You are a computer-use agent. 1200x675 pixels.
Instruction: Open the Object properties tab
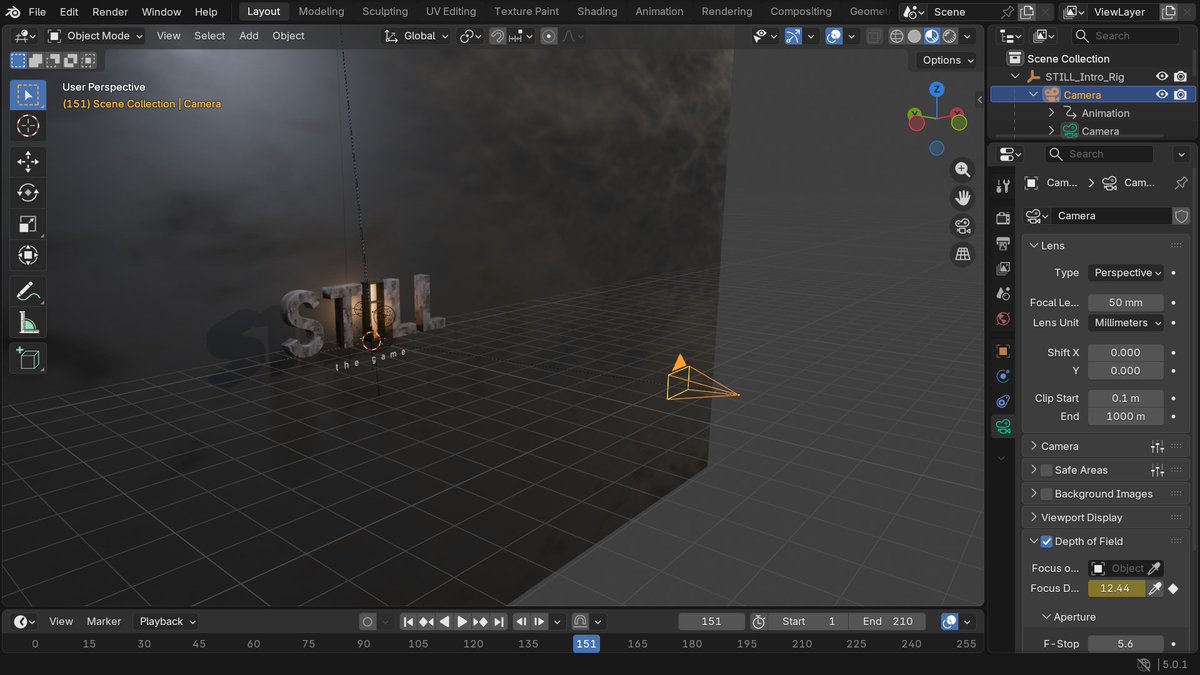(1003, 351)
